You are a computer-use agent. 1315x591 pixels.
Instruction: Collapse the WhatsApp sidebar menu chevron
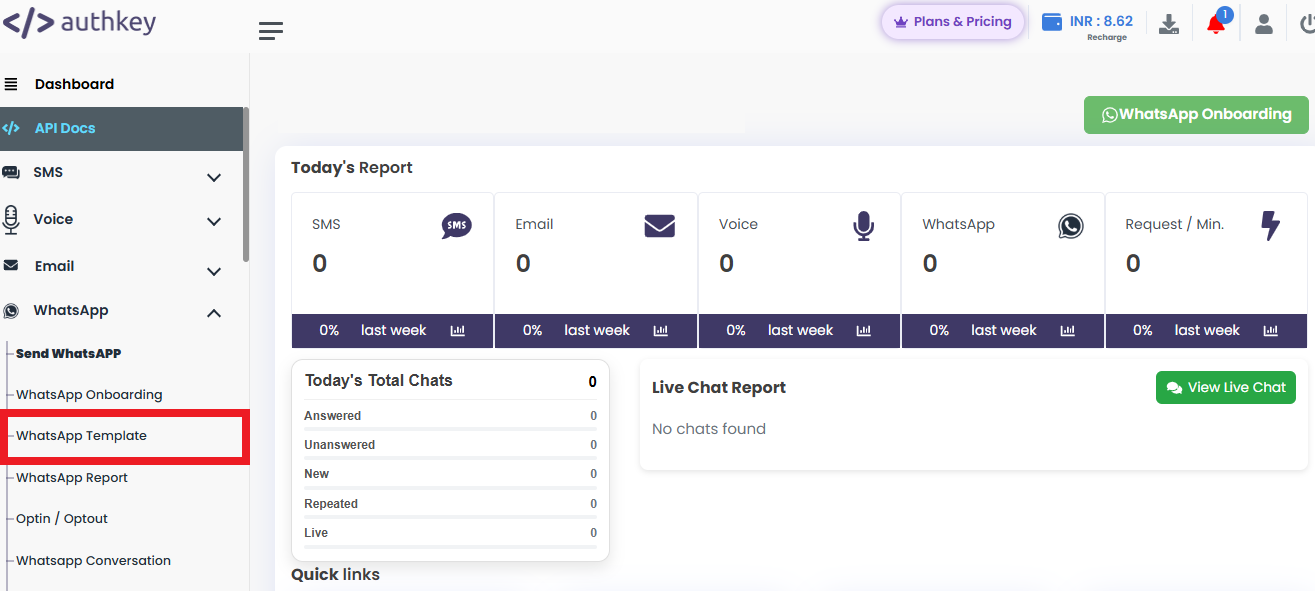coord(213,313)
